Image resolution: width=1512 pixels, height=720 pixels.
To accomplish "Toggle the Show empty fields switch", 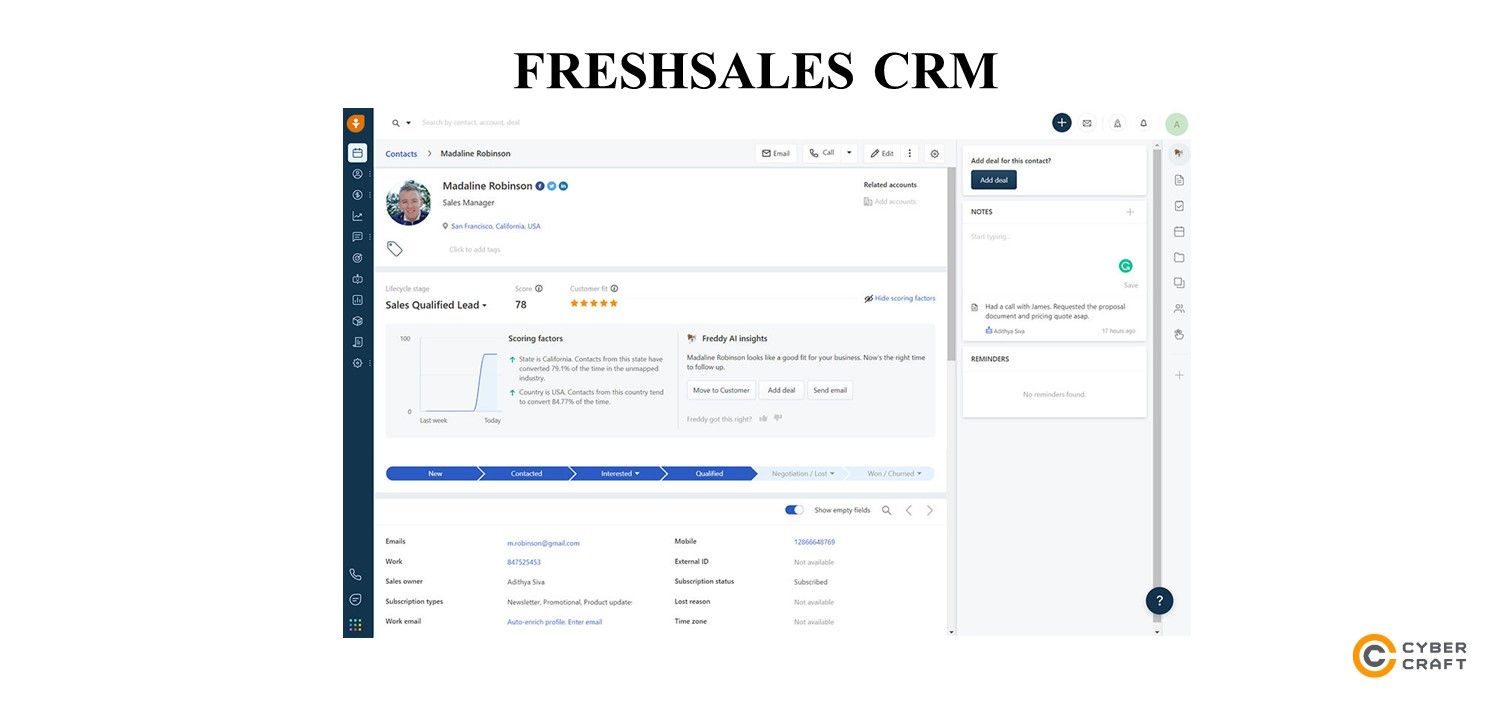I will coord(794,510).
